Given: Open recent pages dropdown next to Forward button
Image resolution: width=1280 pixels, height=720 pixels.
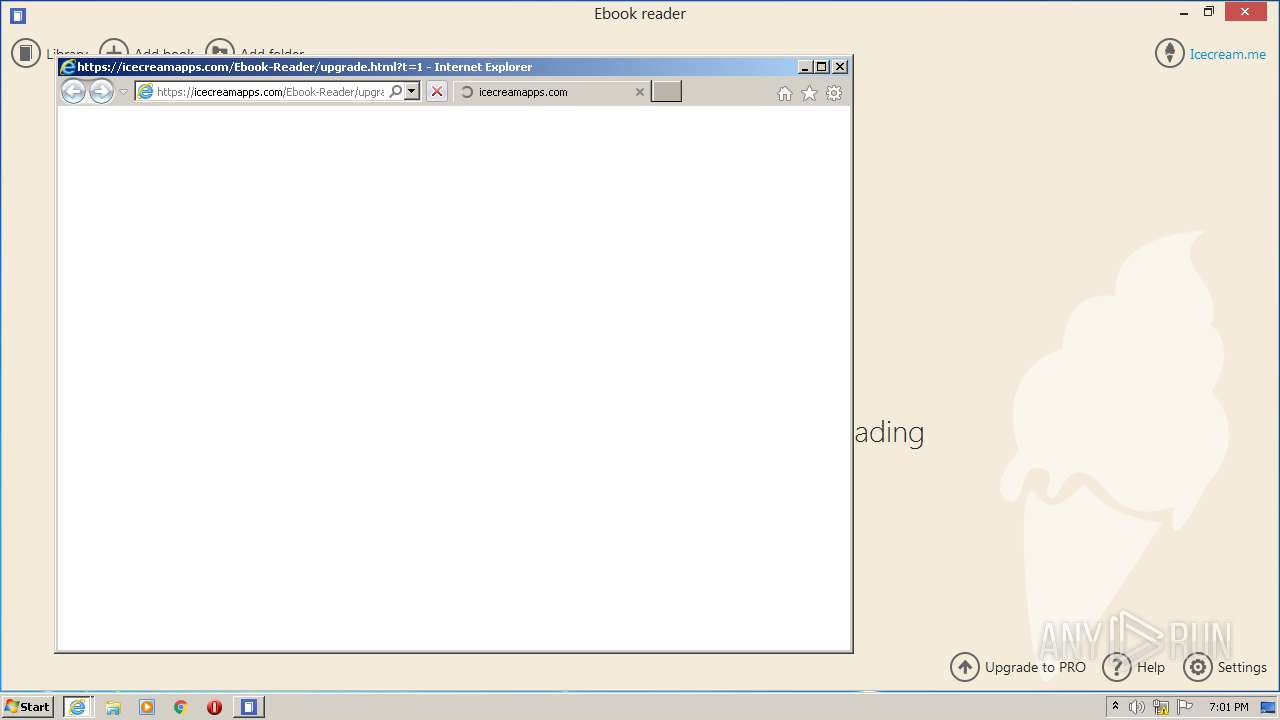Looking at the screenshot, I should 124,92.
